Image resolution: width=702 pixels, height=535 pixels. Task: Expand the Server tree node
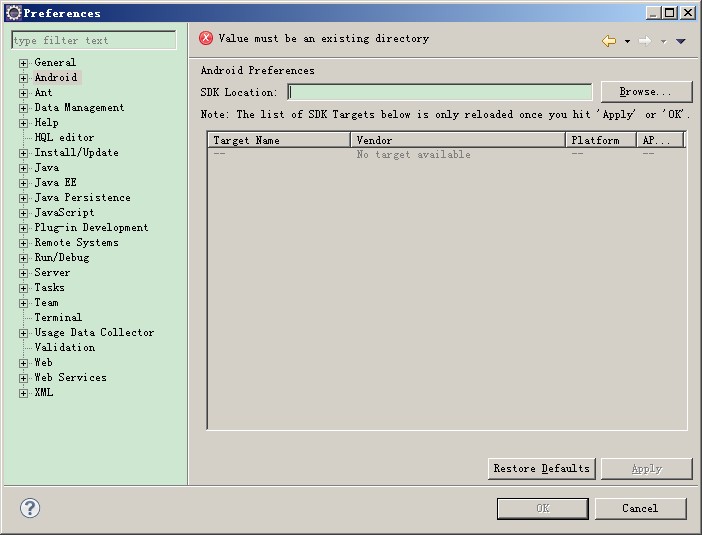pos(23,273)
